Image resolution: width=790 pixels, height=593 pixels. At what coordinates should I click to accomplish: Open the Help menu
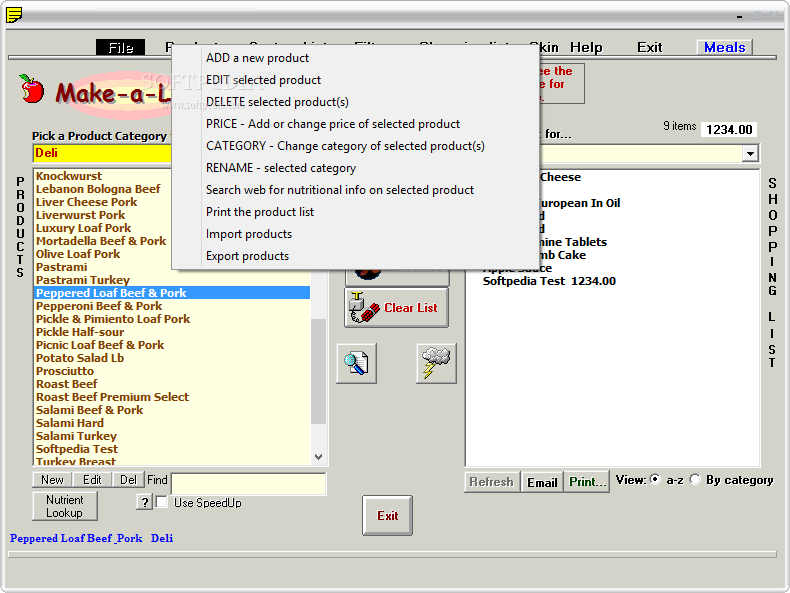point(586,47)
